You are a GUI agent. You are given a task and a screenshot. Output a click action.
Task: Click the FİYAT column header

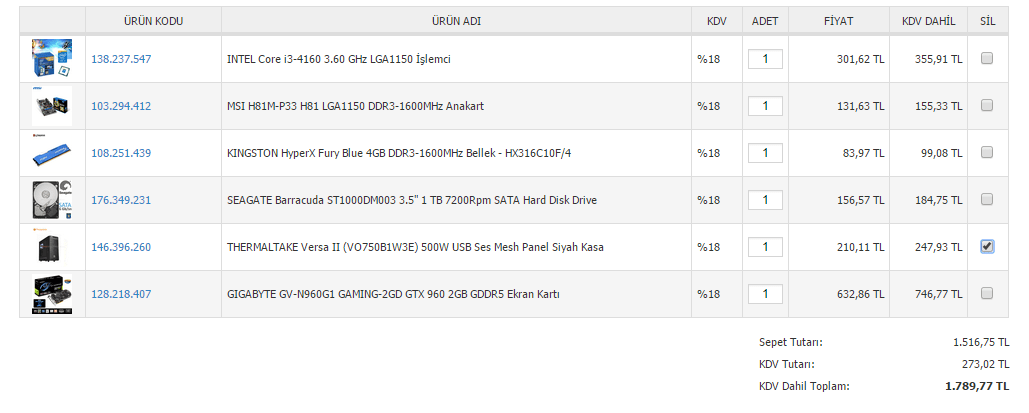pyautogui.click(x=838, y=21)
